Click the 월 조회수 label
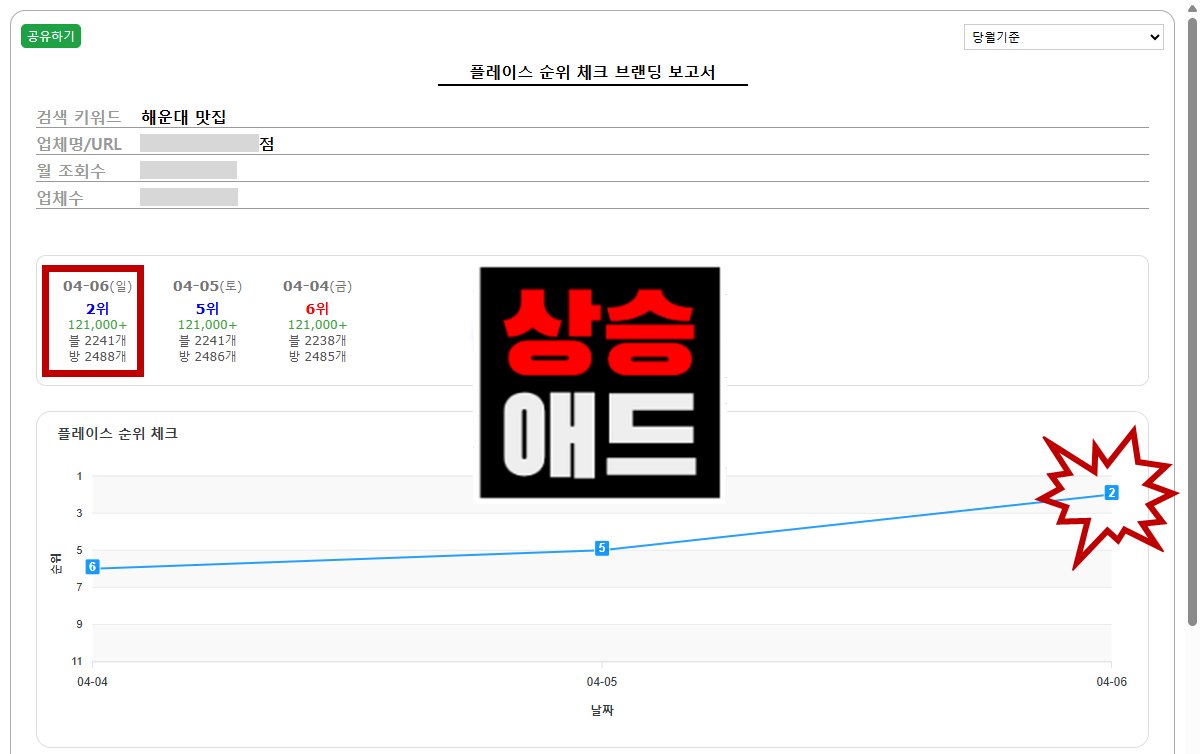Screen dimensions: 1200x754 [x=71, y=171]
